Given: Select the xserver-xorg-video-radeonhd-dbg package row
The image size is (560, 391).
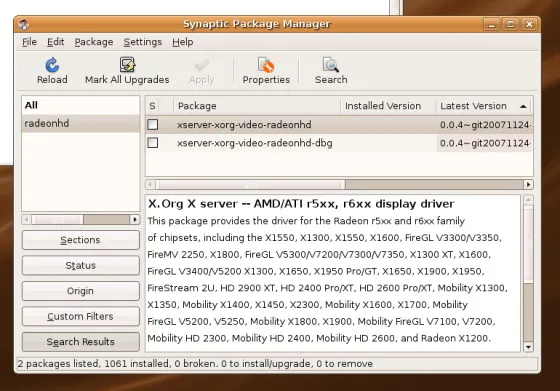Looking at the screenshot, I should click(339, 143).
